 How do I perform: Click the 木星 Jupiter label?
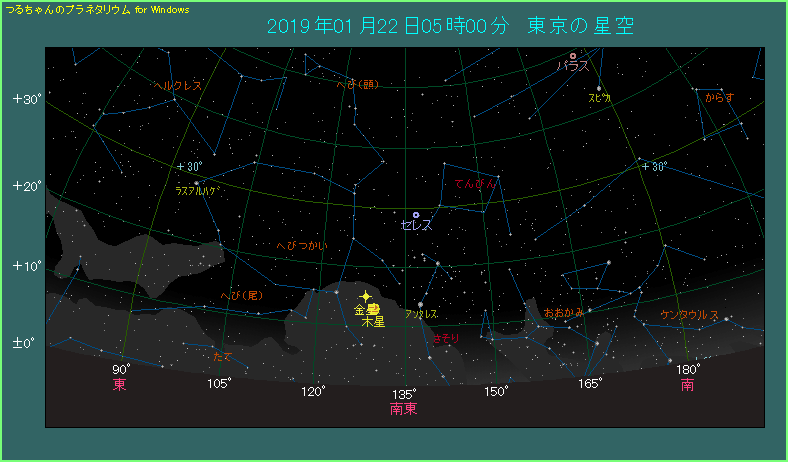pos(373,322)
